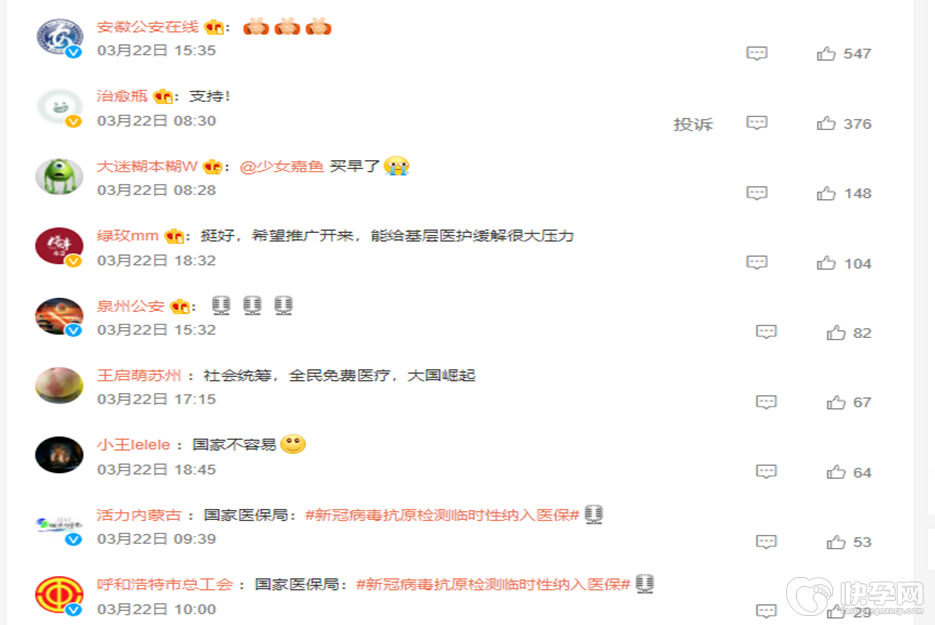Reply to 治愈瓶's comment via speech-bubble icon
This screenshot has height=625, width=935.
pyautogui.click(x=757, y=123)
